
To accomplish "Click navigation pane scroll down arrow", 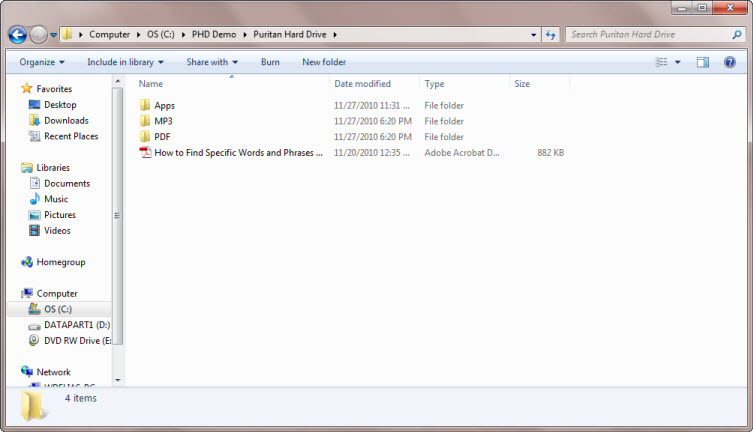I will coord(118,380).
